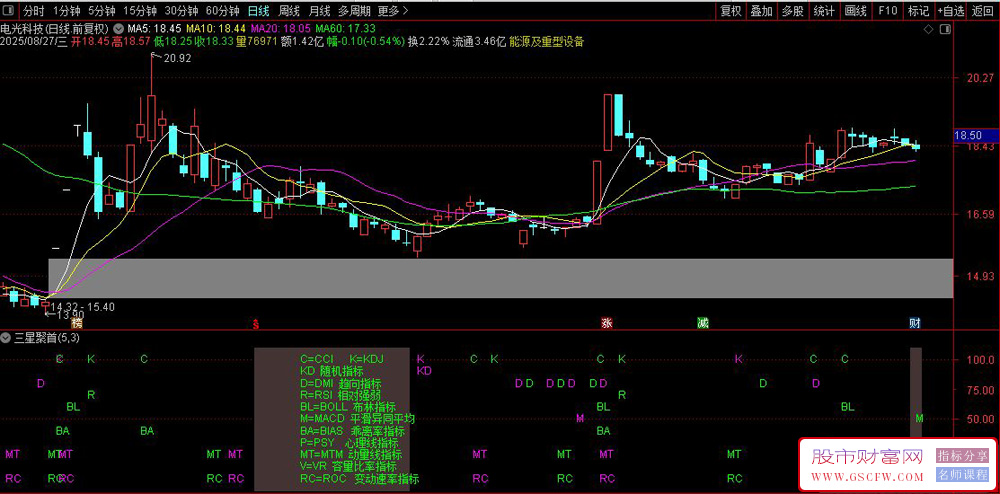Open the 电光科技 indicator dropdown arrow
The width and height of the screenshot is (1000, 494).
[x=119, y=29]
